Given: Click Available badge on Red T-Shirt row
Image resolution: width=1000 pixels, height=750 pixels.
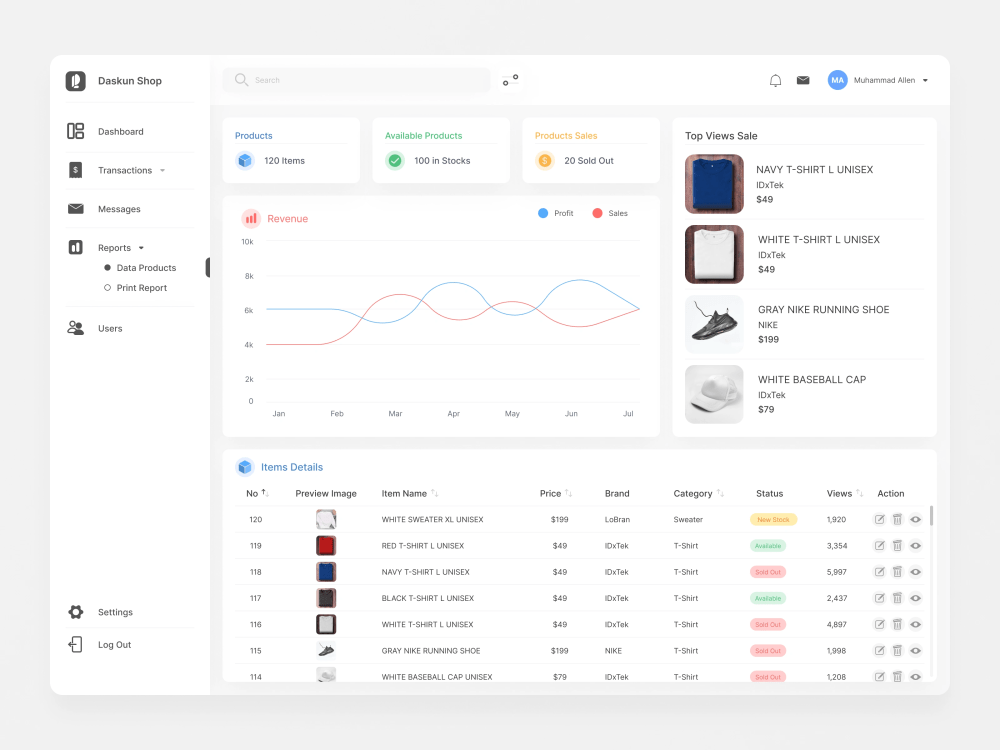Looking at the screenshot, I should tap(768, 546).
